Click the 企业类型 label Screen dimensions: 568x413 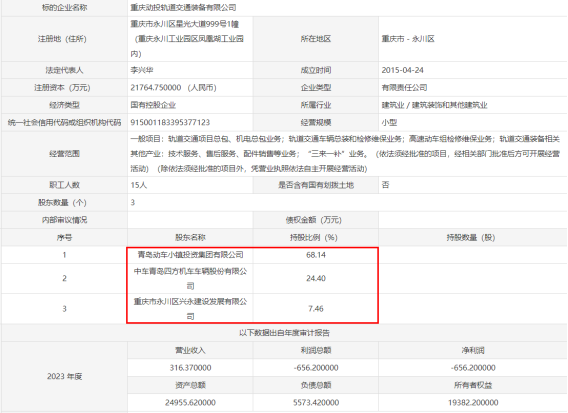click(x=316, y=88)
